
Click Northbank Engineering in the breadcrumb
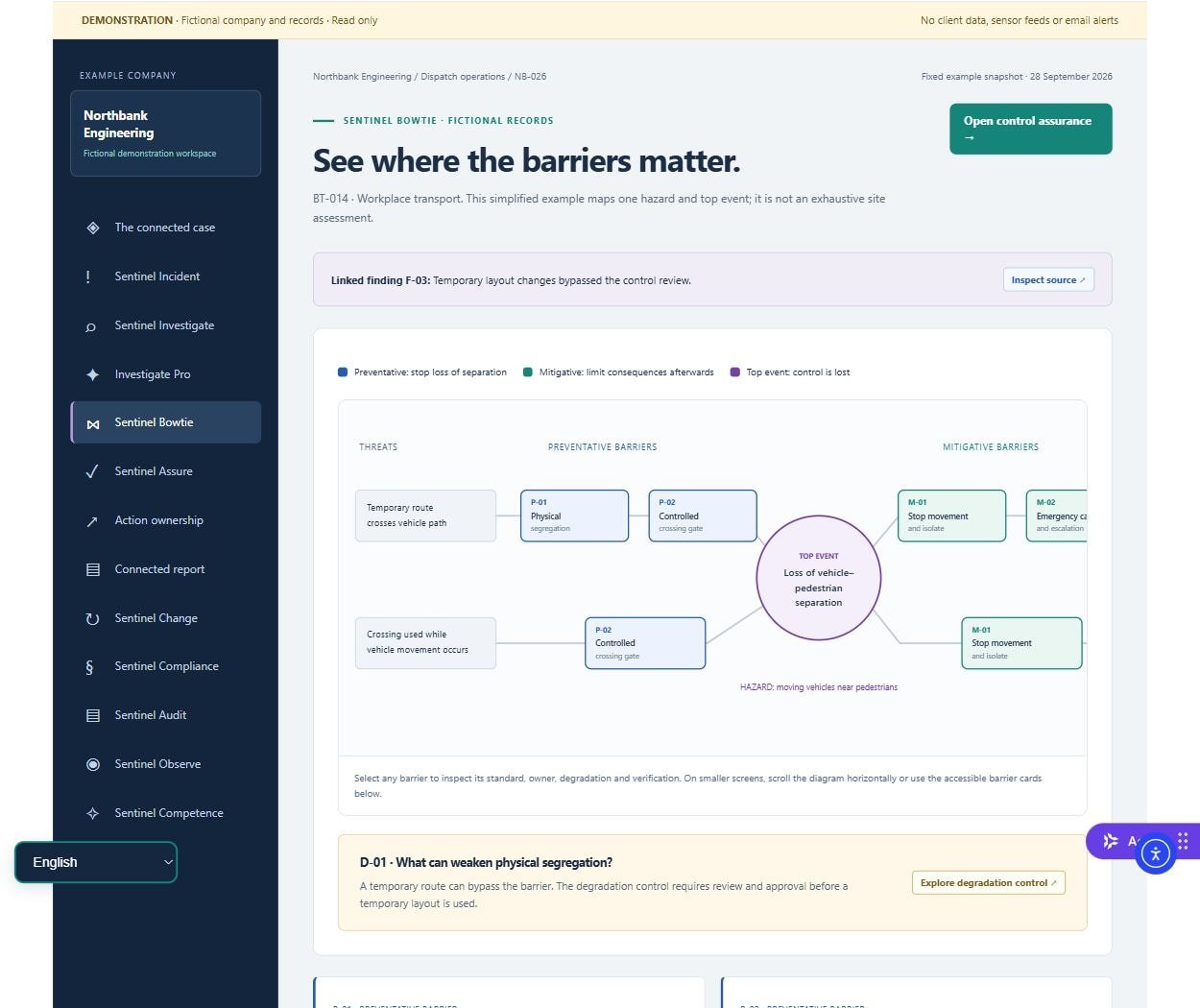point(362,77)
